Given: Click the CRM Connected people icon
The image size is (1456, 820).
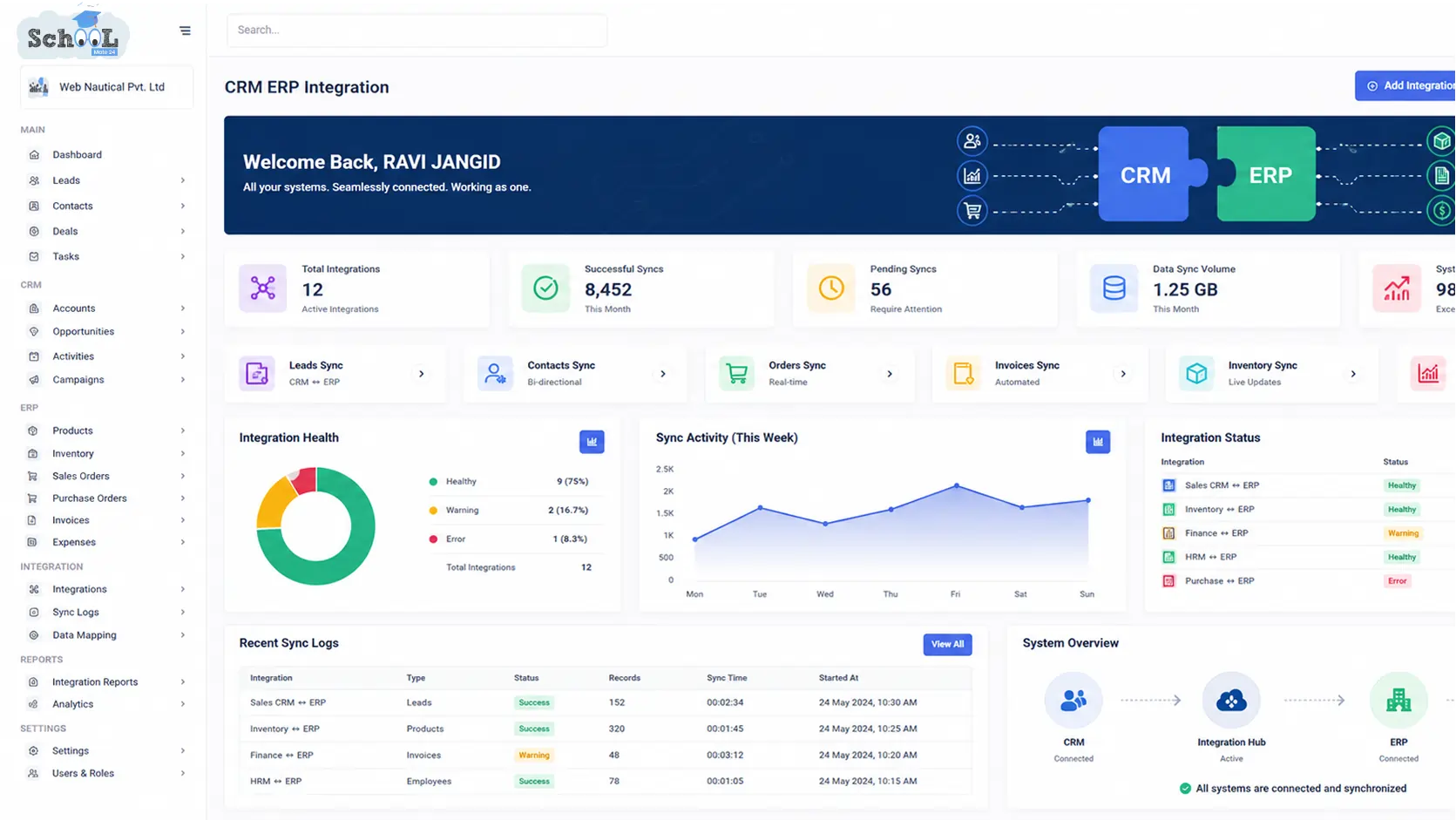Looking at the screenshot, I should (1073, 700).
